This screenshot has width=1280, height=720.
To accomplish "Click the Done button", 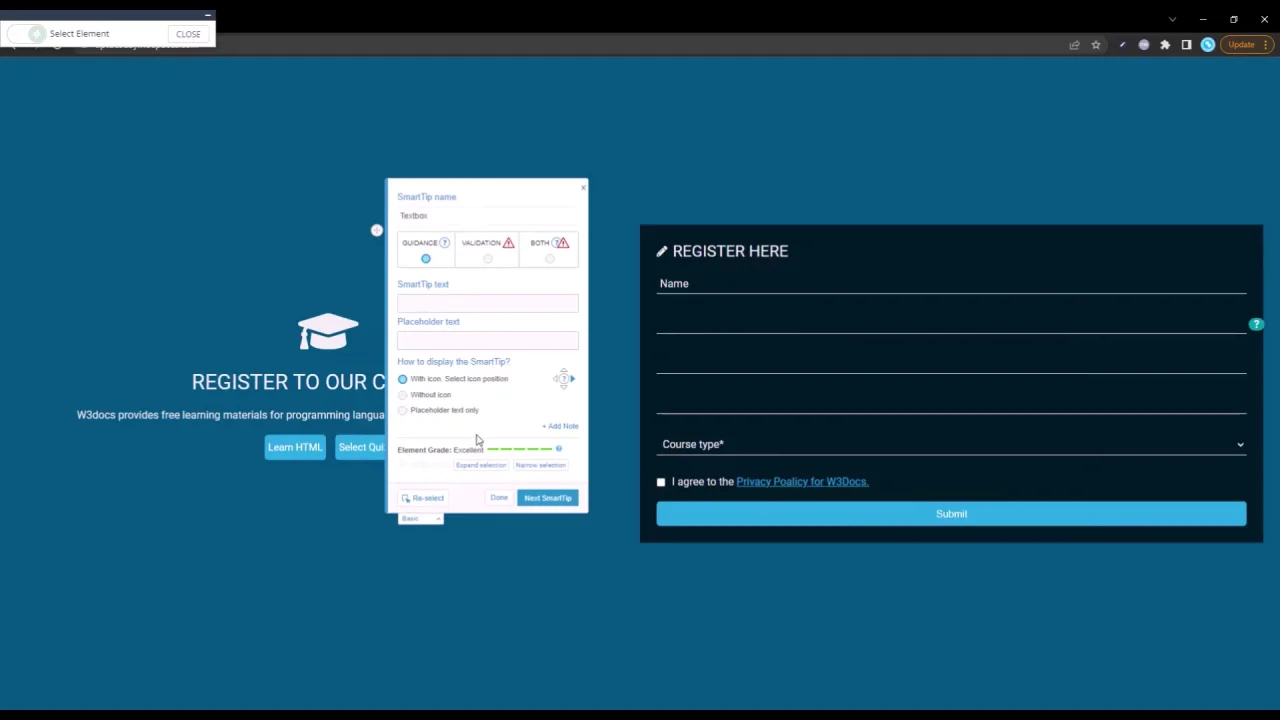I will coord(499,498).
